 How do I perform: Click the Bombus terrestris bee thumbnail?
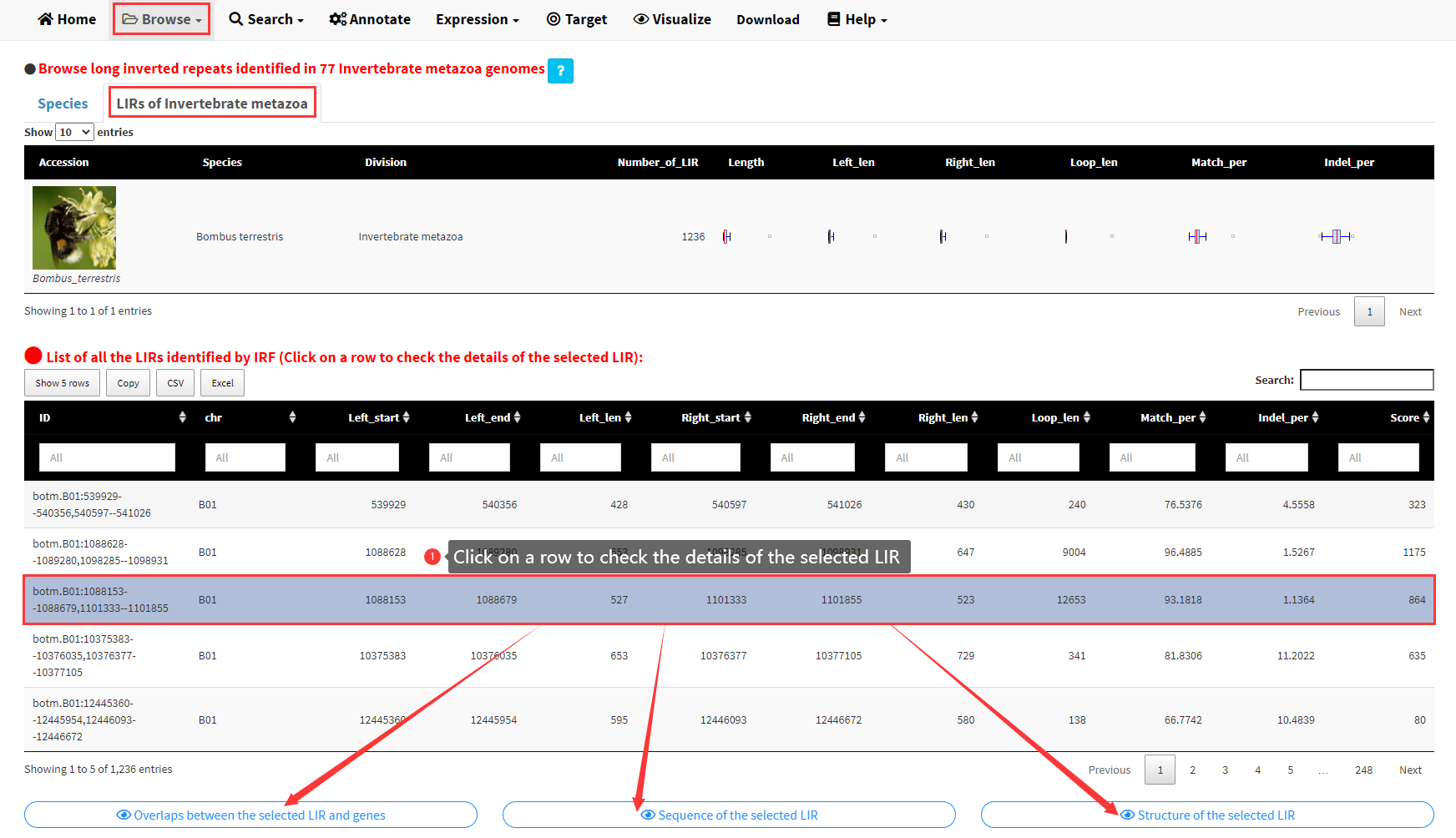click(74, 228)
